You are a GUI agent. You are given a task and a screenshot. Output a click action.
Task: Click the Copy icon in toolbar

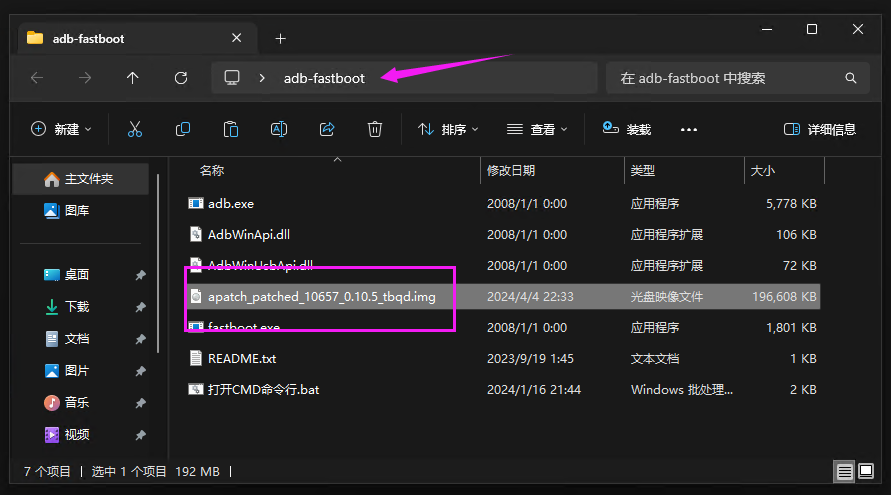click(x=183, y=129)
